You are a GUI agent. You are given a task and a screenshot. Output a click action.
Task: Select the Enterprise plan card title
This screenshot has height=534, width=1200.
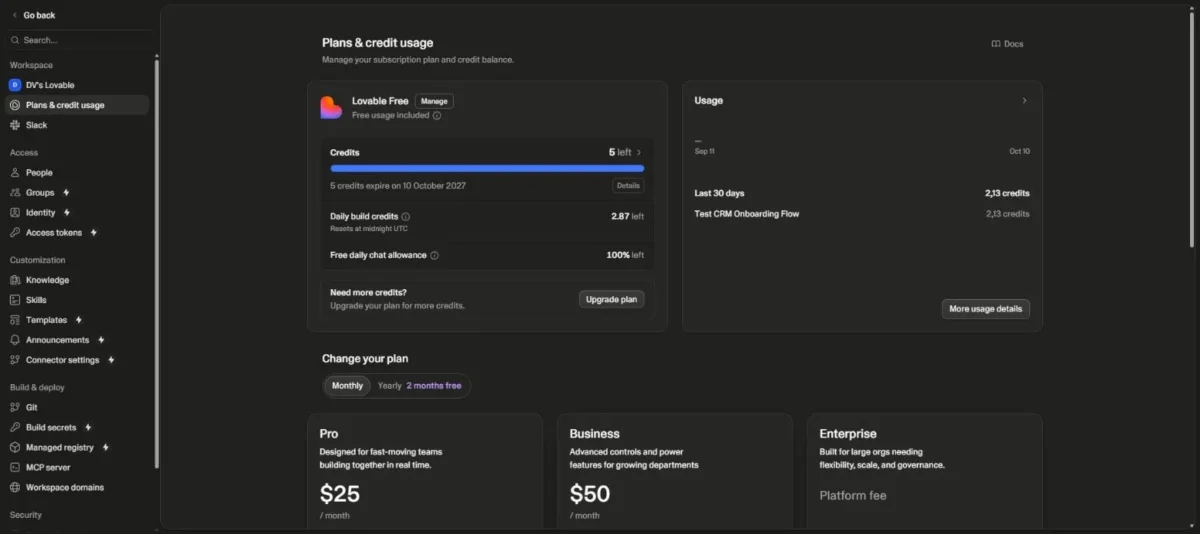848,434
